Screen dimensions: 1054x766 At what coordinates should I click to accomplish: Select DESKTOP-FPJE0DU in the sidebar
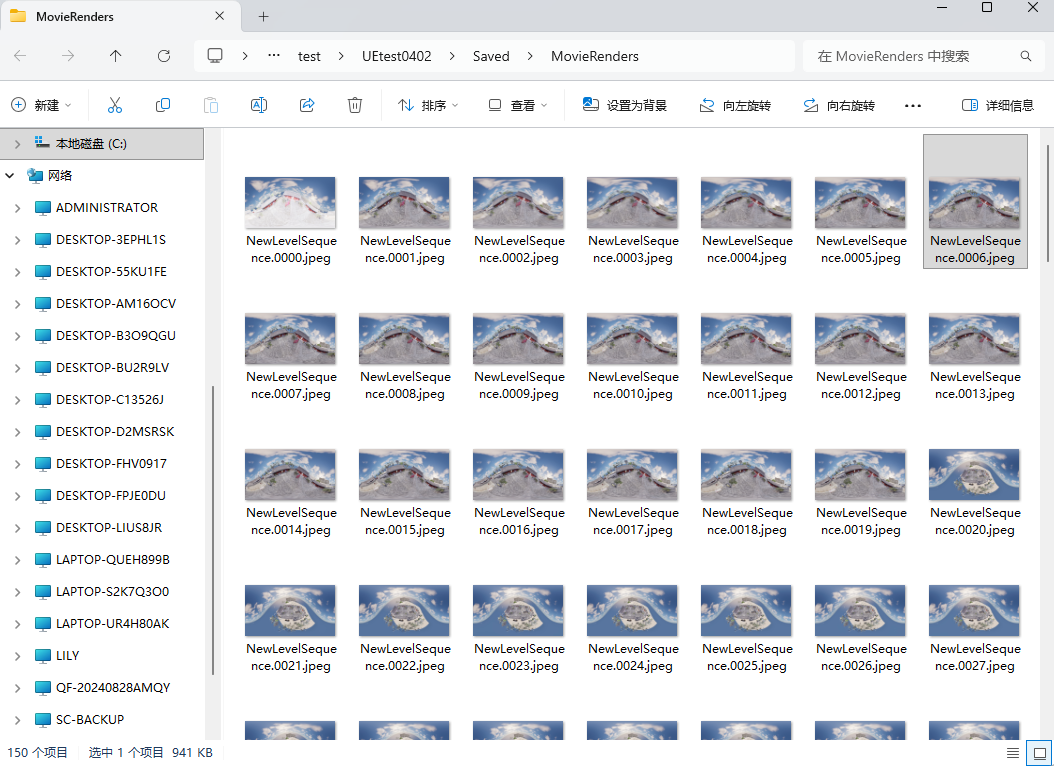tap(110, 496)
